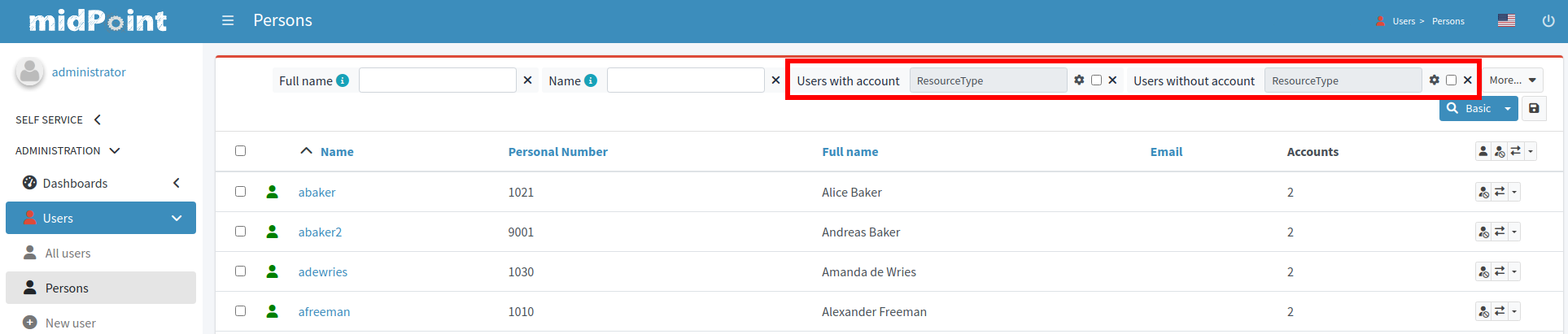Open All users in sidebar
1568x334 pixels.
pyautogui.click(x=68, y=254)
